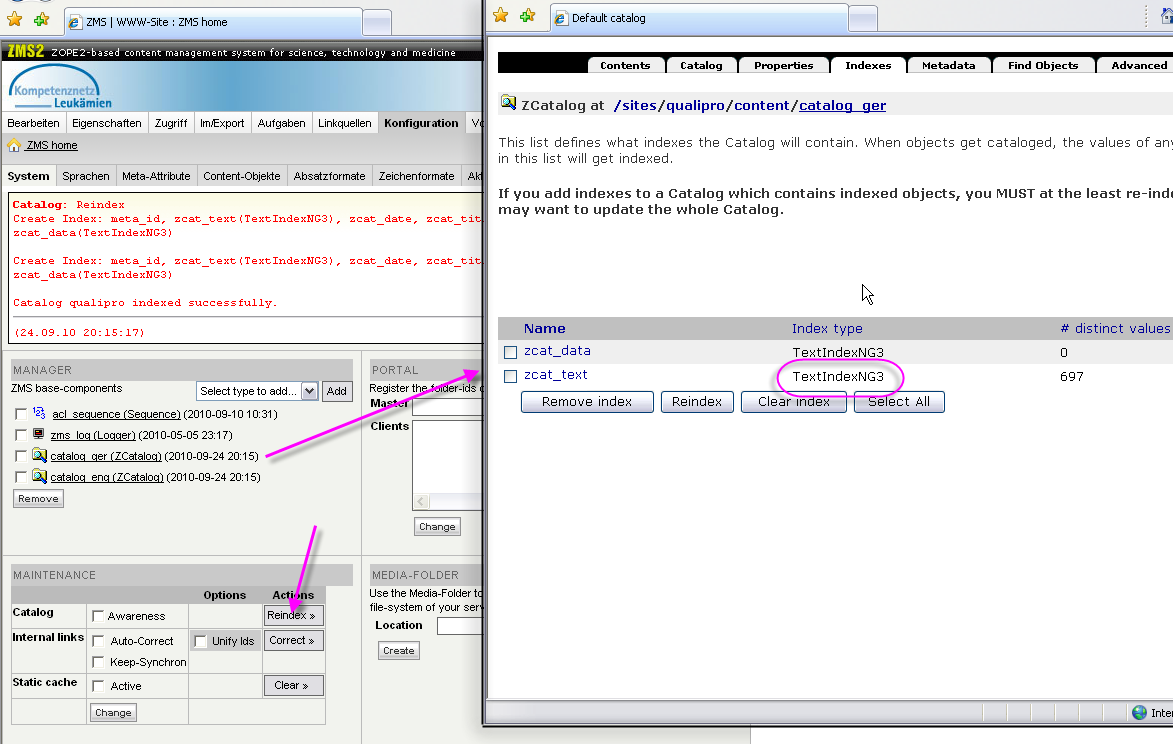This screenshot has width=1173, height=744.
Task: Click the Correct » internal links button
Action: [x=293, y=641]
